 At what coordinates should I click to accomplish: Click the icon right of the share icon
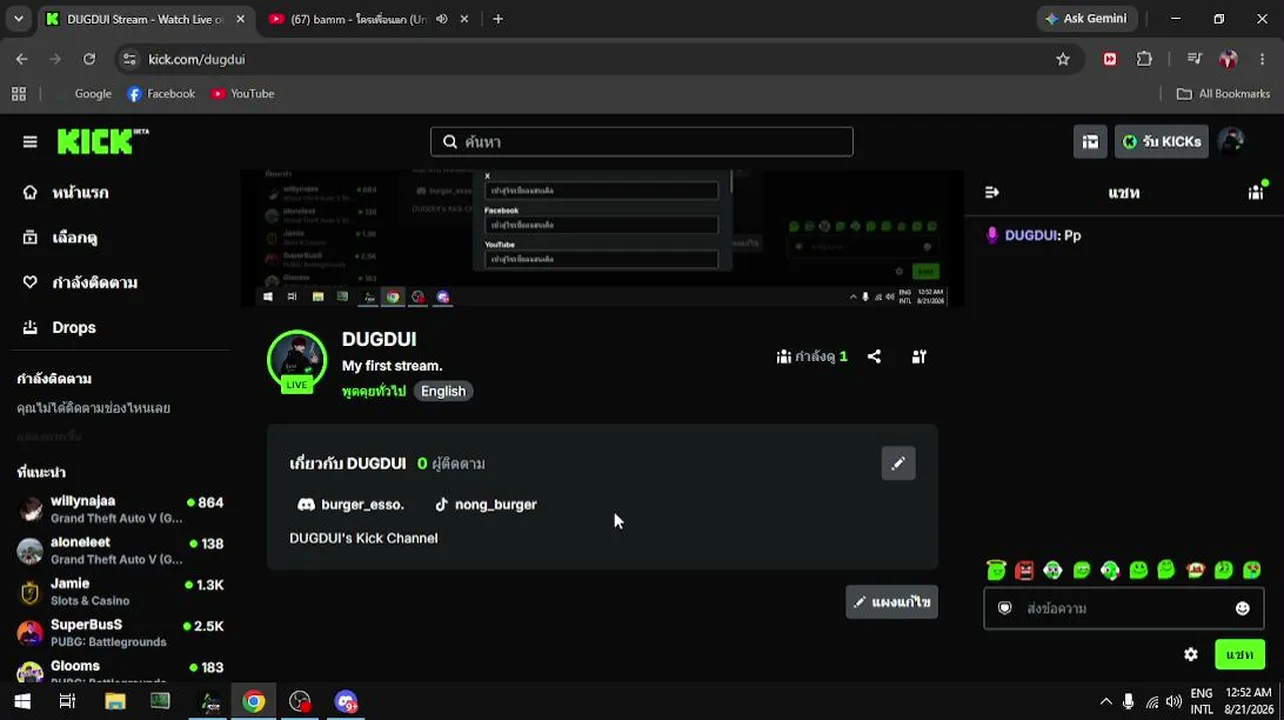pyautogui.click(x=919, y=357)
